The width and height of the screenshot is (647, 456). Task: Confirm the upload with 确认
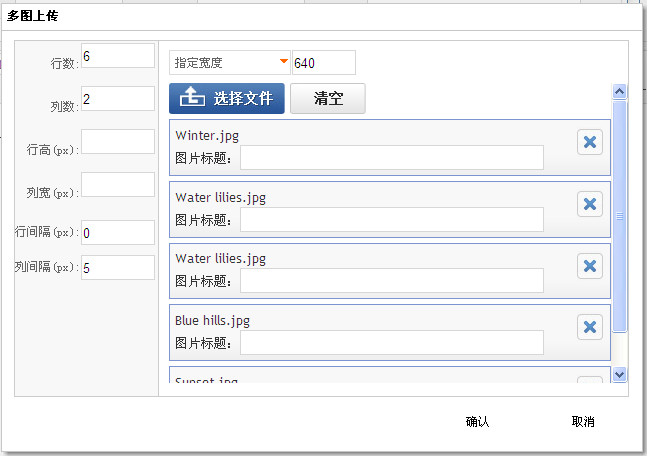click(x=477, y=422)
